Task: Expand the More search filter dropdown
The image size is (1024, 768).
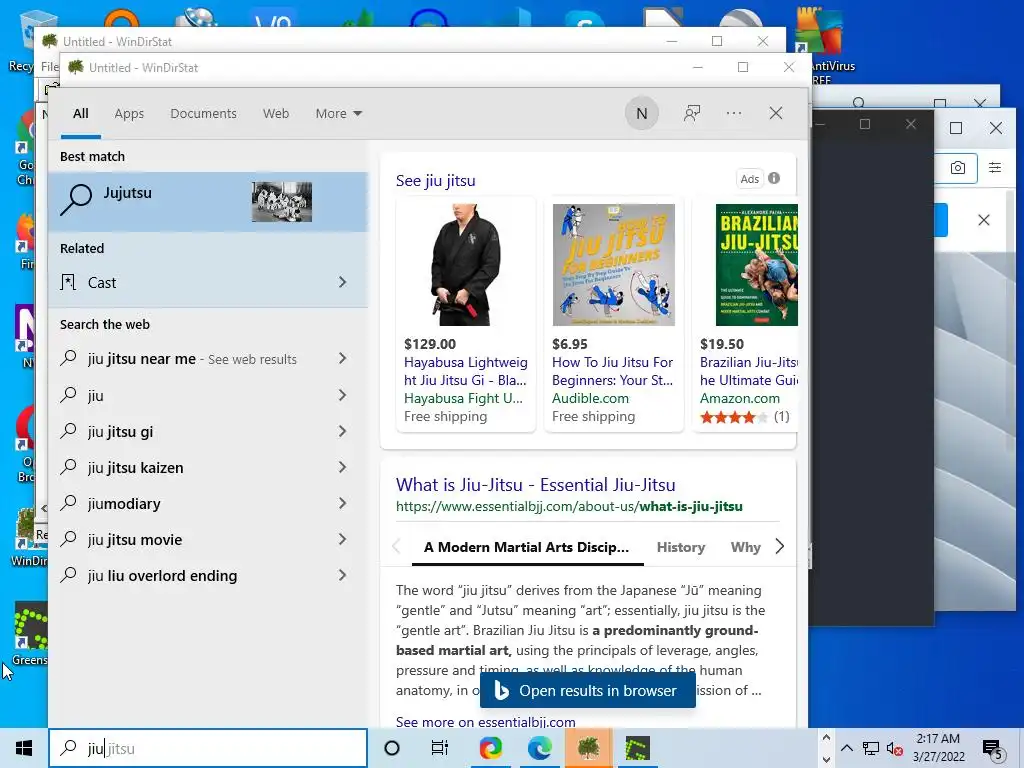Action: coord(338,114)
